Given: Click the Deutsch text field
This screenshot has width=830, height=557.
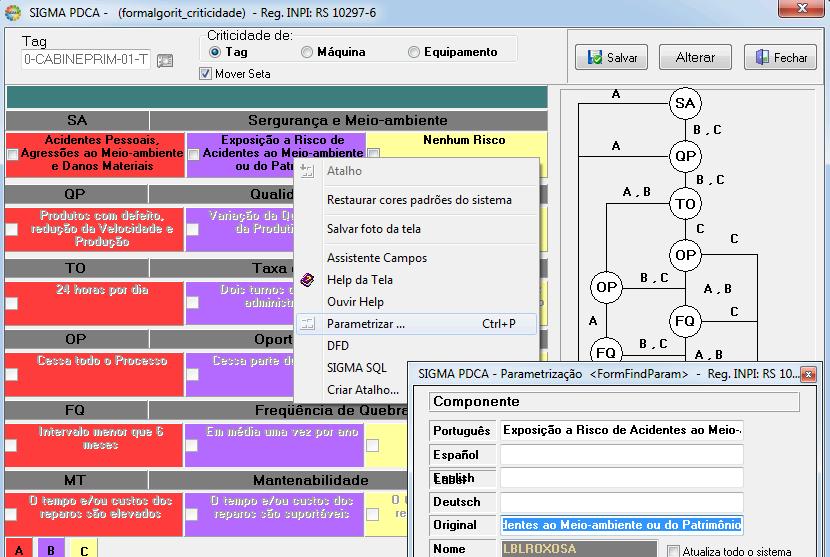Looking at the screenshot, I should [621, 502].
